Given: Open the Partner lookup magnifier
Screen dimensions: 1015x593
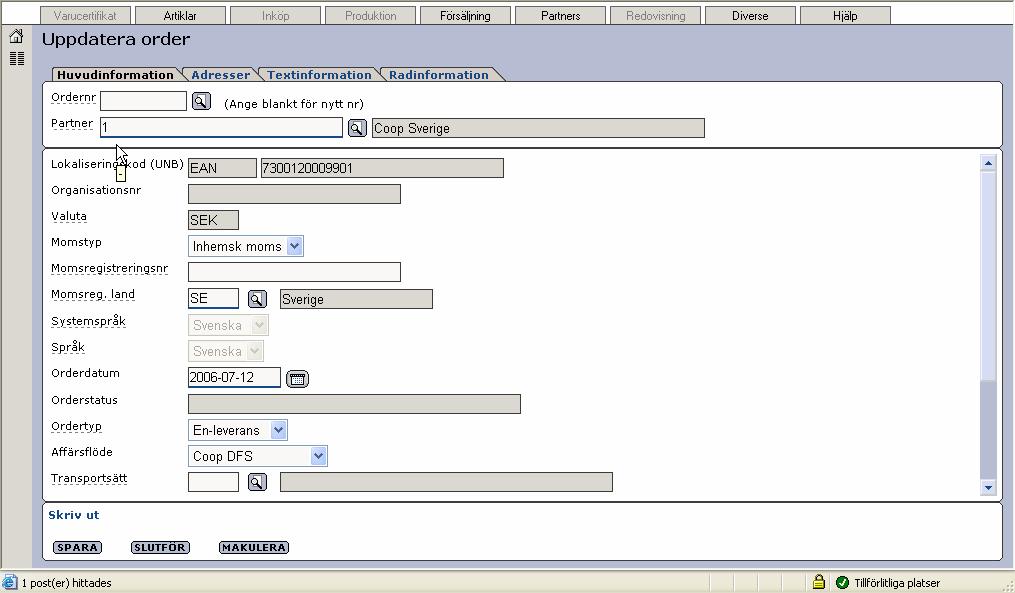Looking at the screenshot, I should (x=357, y=128).
